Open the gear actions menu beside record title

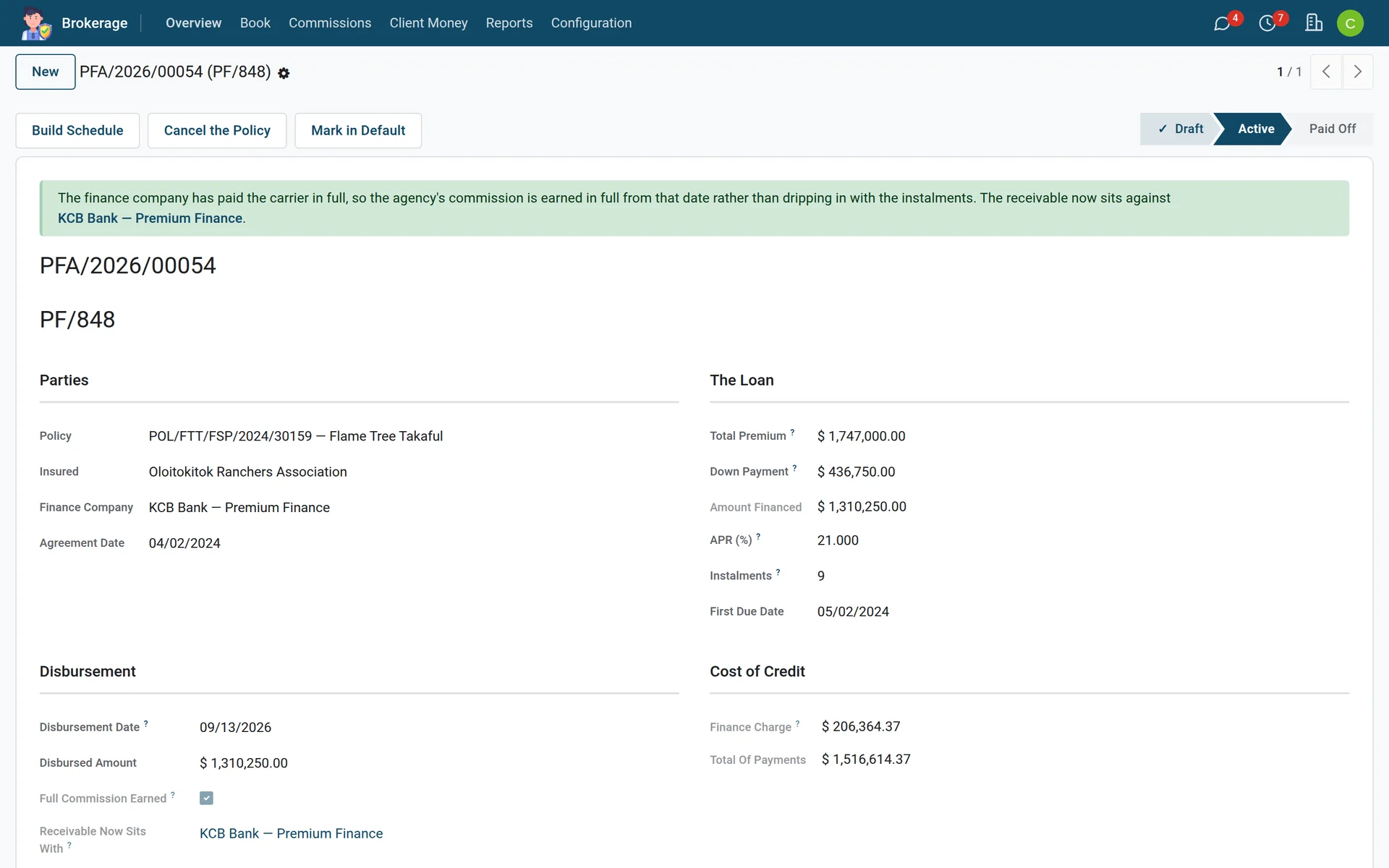point(284,73)
